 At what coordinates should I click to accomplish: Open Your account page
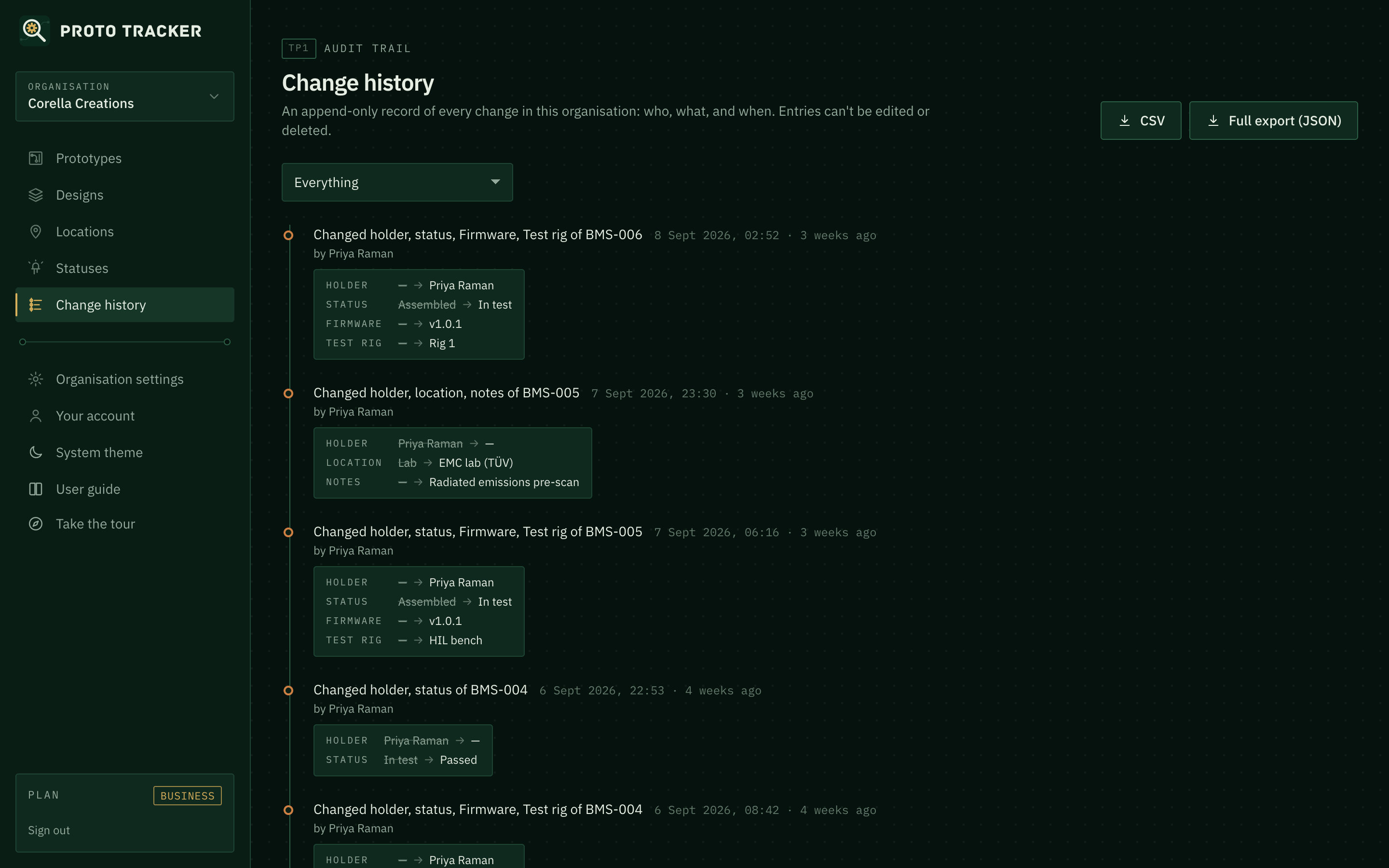coord(124,416)
